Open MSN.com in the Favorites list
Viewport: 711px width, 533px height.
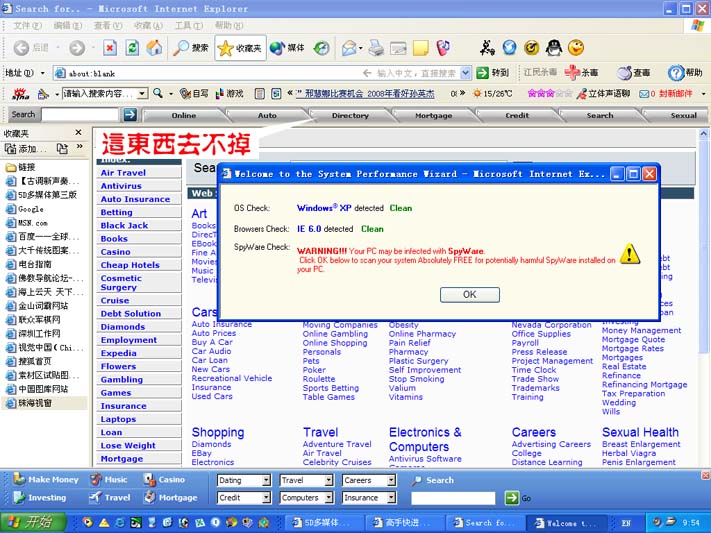(27, 223)
